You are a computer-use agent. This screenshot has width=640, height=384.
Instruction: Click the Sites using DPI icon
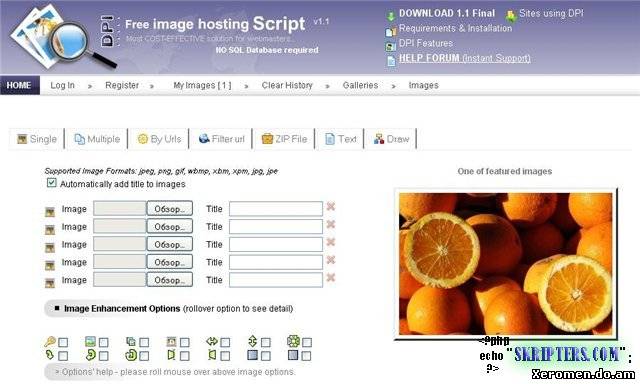(511, 16)
